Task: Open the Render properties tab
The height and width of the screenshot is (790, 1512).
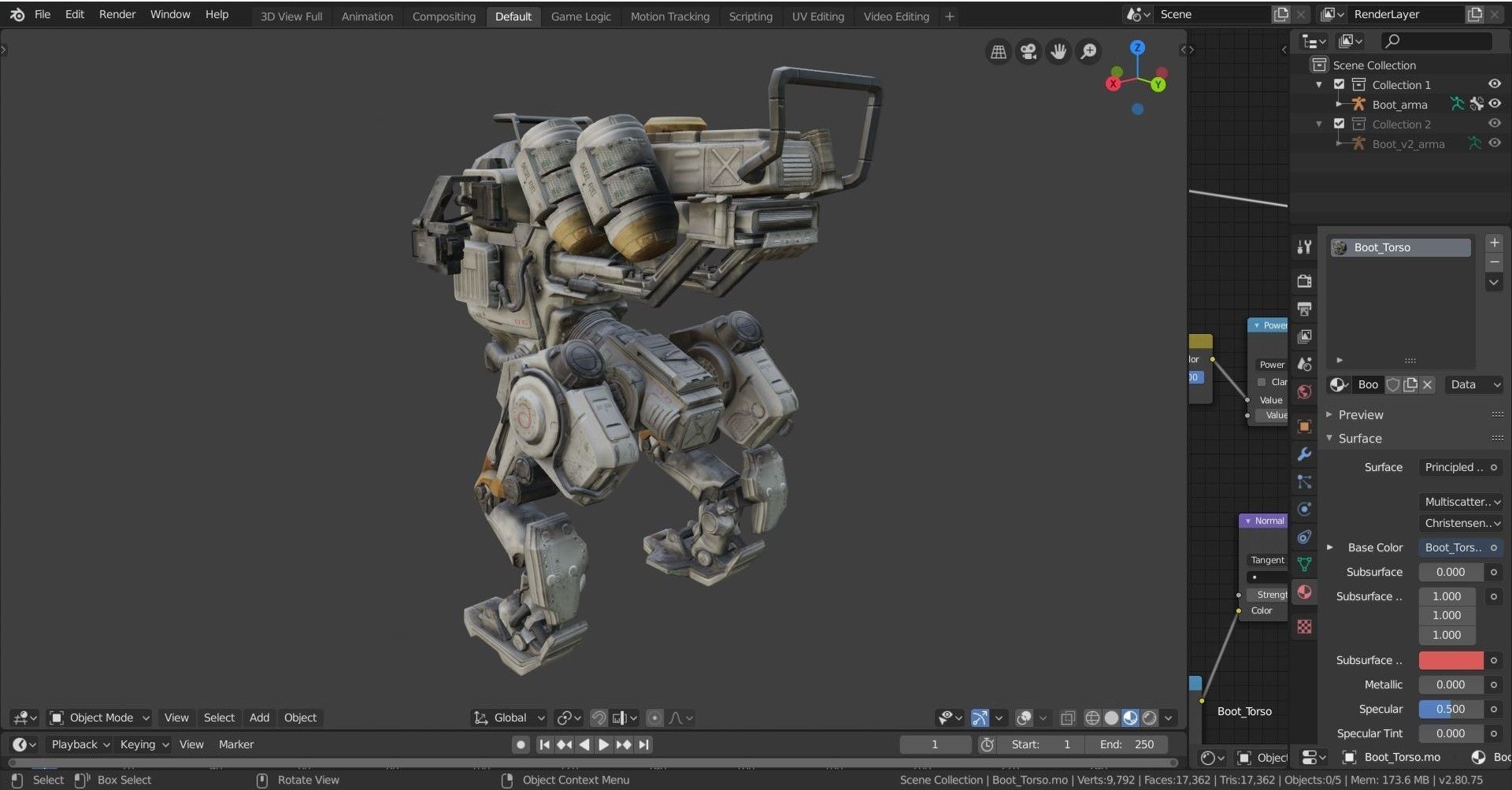Action: [x=1304, y=281]
